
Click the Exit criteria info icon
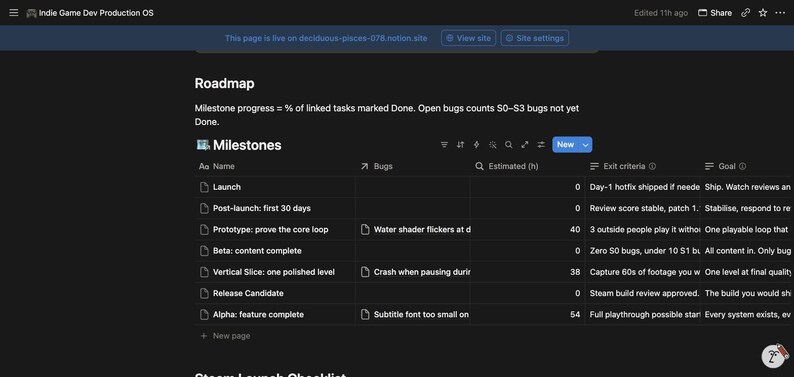coord(652,166)
